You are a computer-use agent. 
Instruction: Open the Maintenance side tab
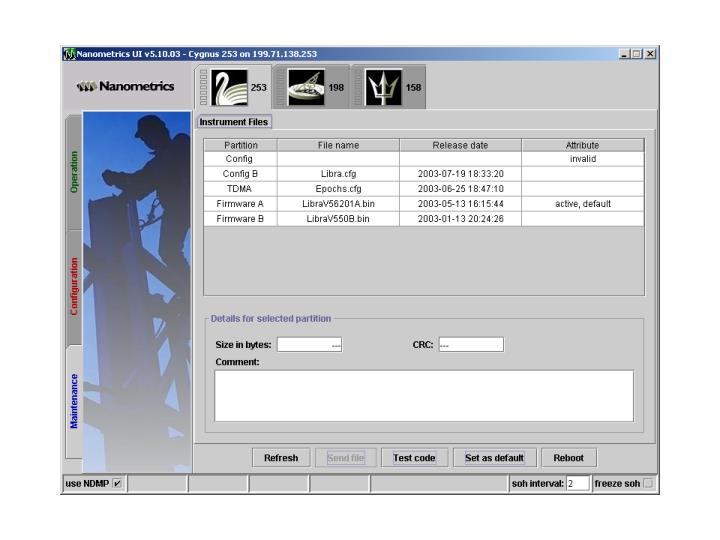point(74,401)
